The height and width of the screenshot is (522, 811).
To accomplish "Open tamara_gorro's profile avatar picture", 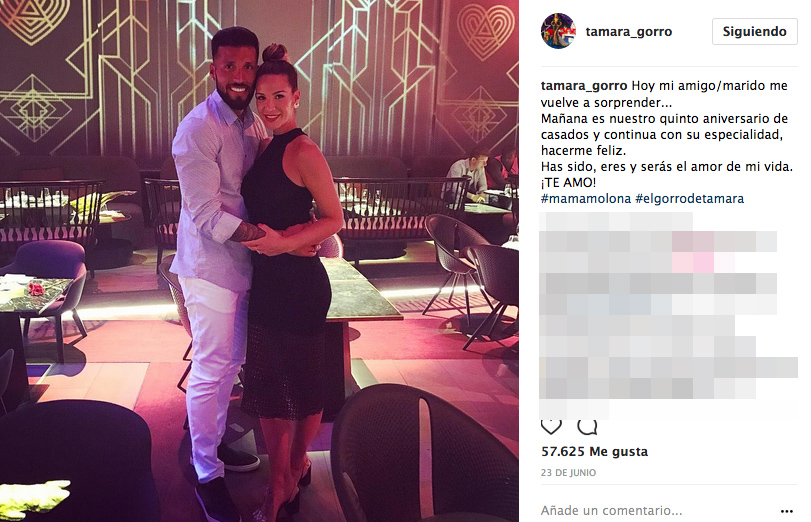I will click(558, 31).
